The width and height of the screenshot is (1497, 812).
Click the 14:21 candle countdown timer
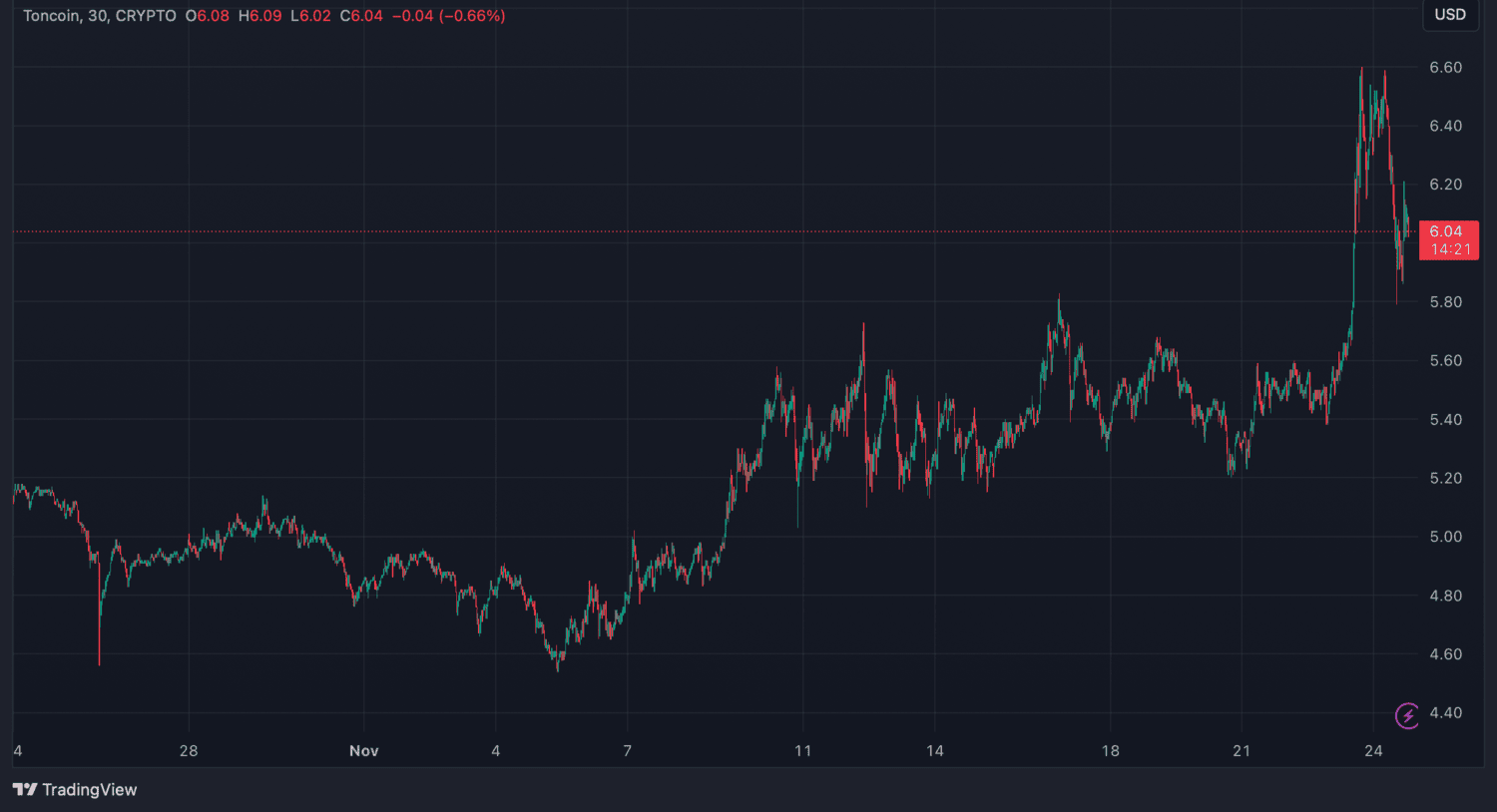(x=1449, y=249)
